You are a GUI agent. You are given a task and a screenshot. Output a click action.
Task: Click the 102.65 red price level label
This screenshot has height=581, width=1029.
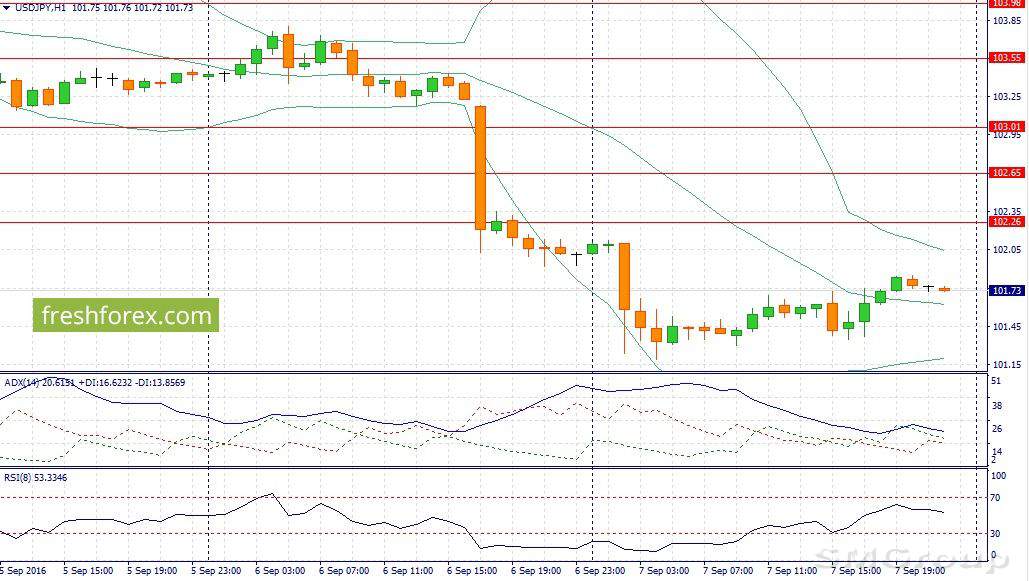coord(1006,173)
